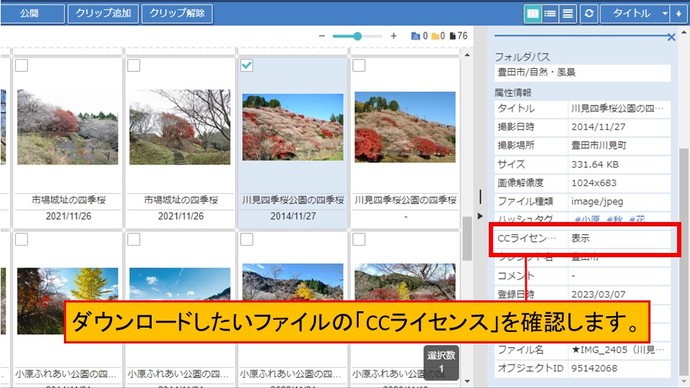Click the オブジェクトID value 95142068
This screenshot has width=690, height=388.
(x=594, y=368)
